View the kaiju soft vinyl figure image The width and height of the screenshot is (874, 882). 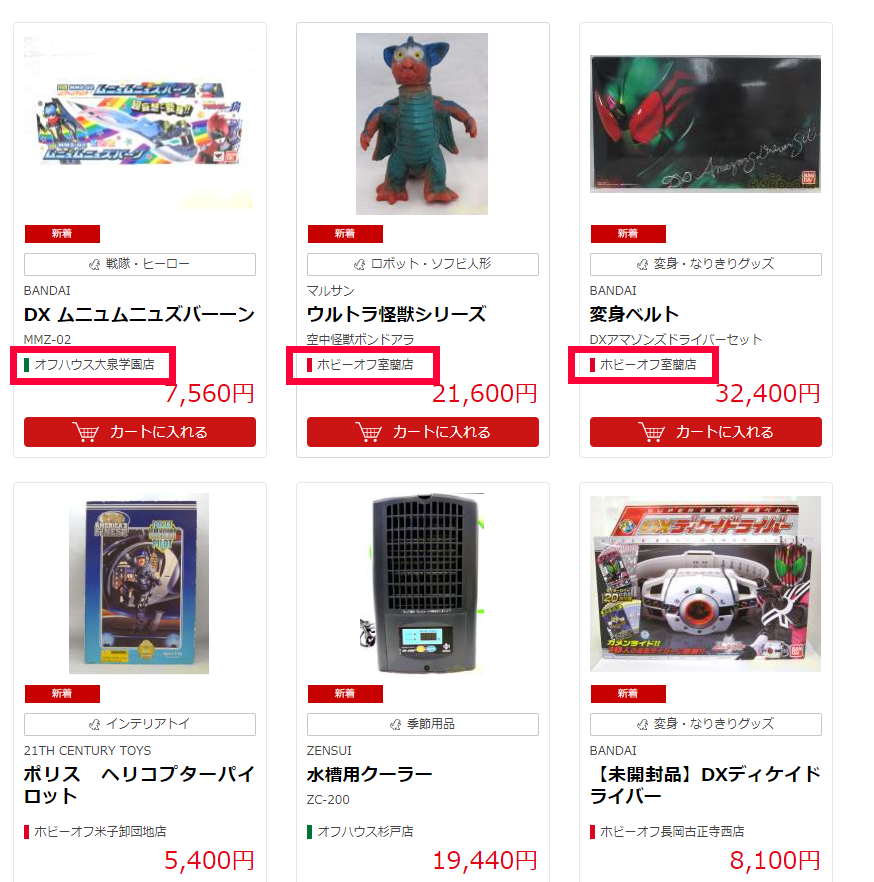click(422, 124)
